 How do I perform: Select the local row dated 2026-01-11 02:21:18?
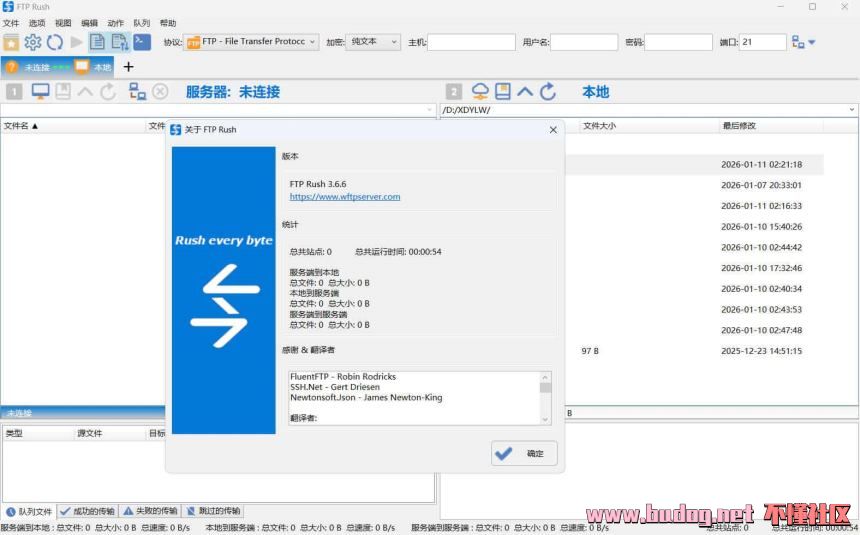tap(694, 165)
